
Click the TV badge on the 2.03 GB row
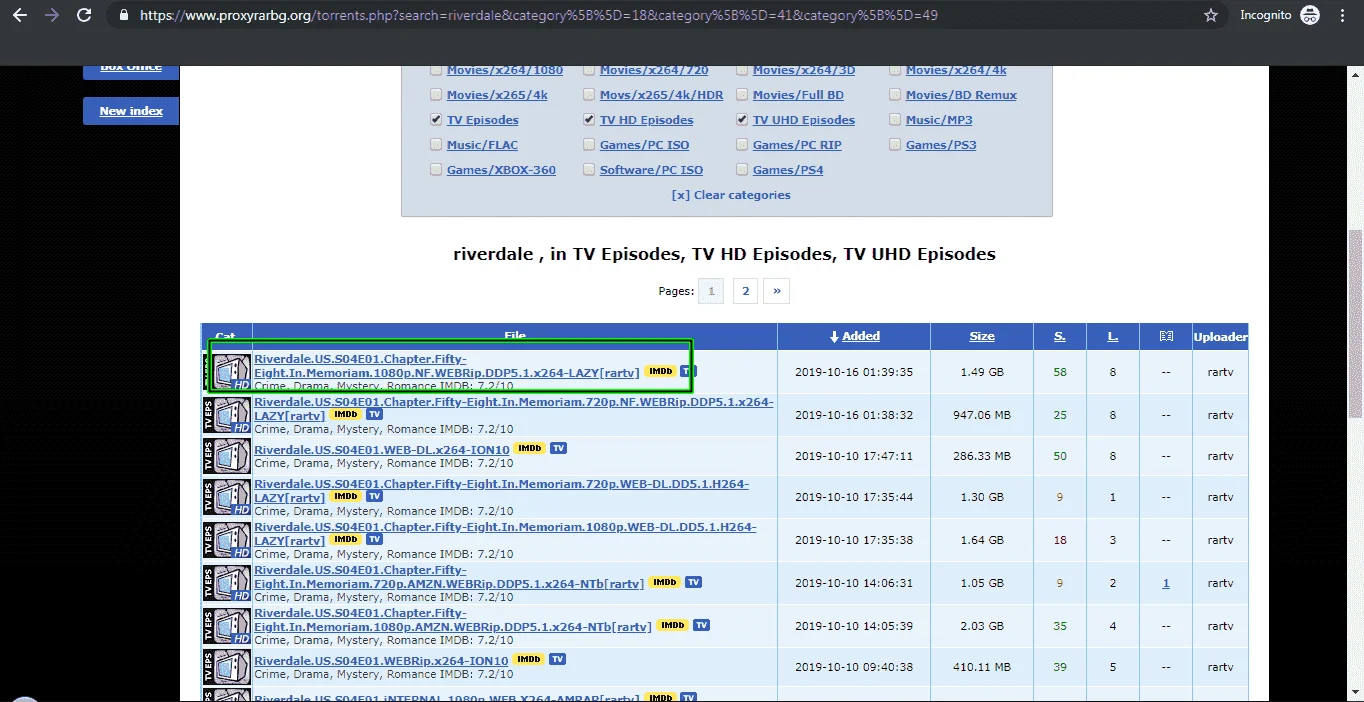click(701, 626)
